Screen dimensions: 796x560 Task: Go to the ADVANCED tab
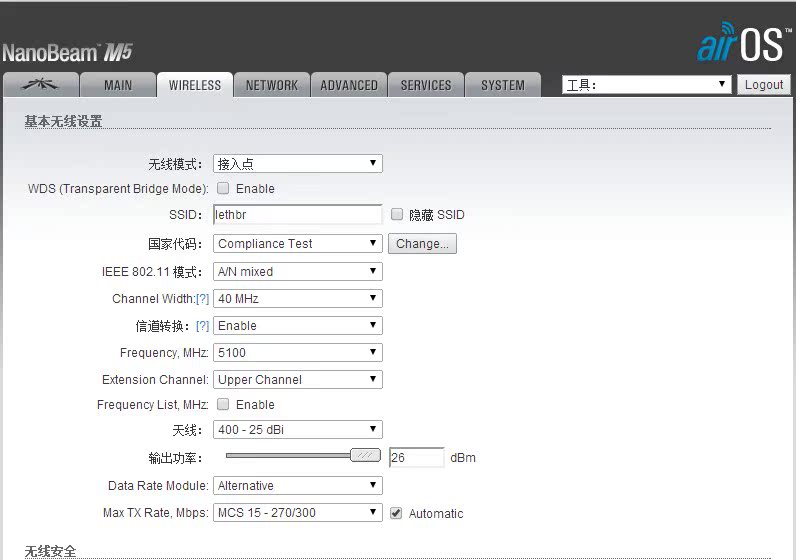coord(349,85)
